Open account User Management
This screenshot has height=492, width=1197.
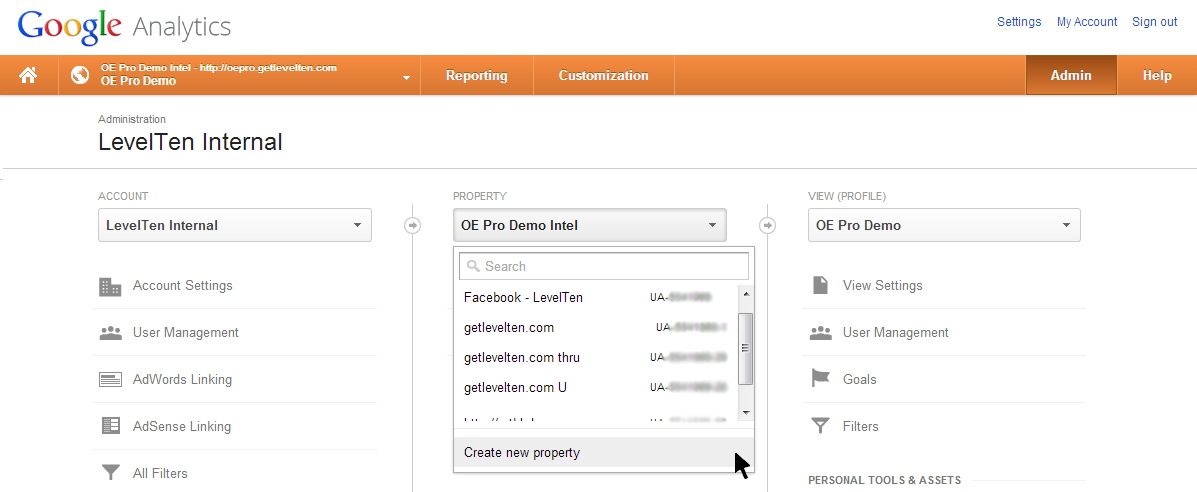186,332
